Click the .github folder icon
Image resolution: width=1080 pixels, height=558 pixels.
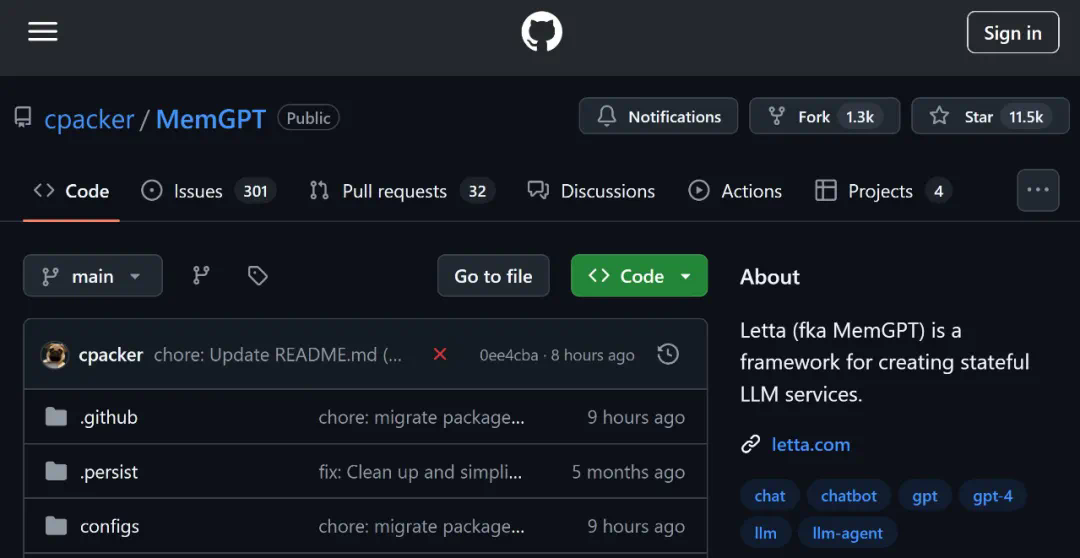point(56,417)
